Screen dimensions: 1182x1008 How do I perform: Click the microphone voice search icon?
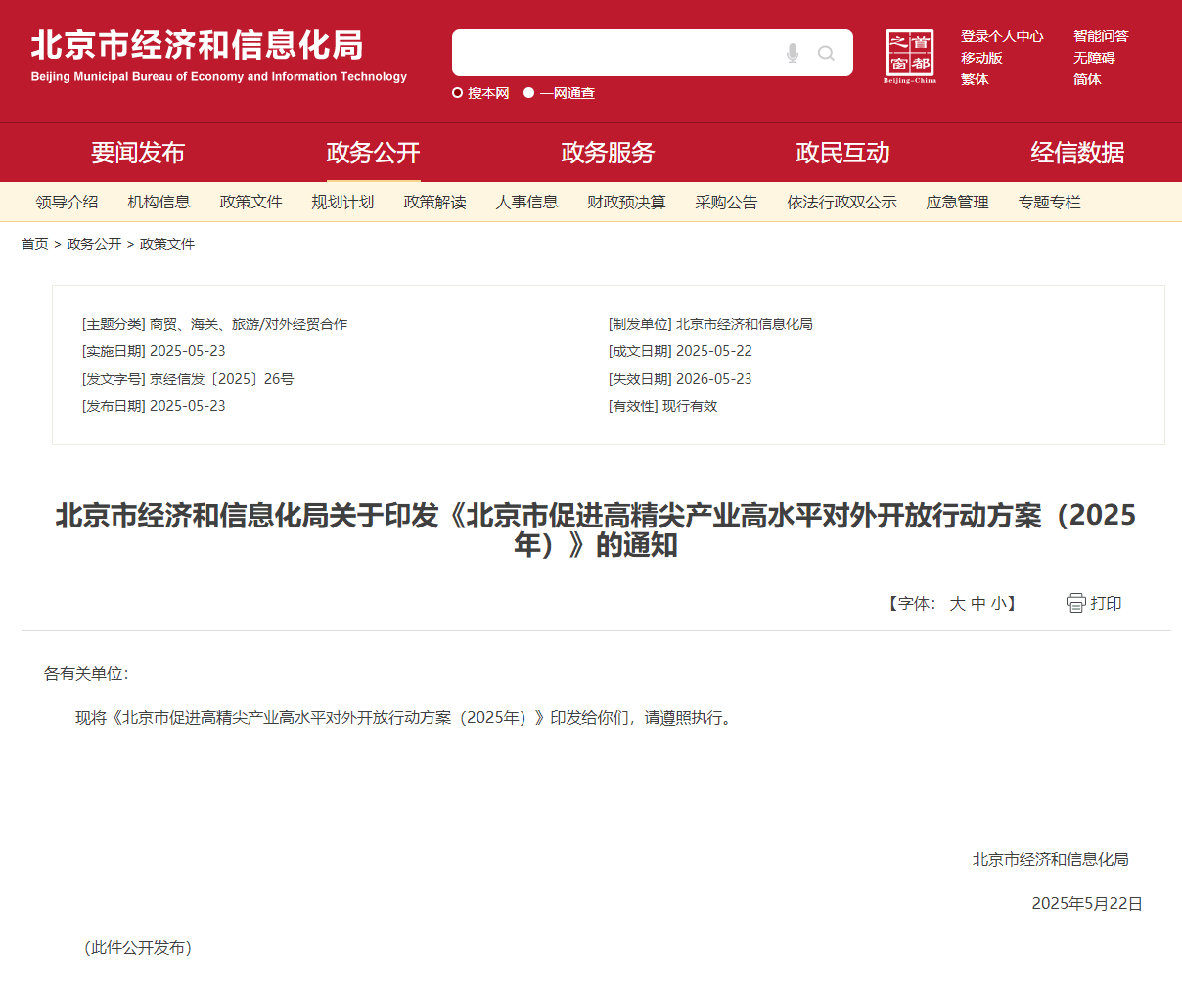tap(793, 53)
